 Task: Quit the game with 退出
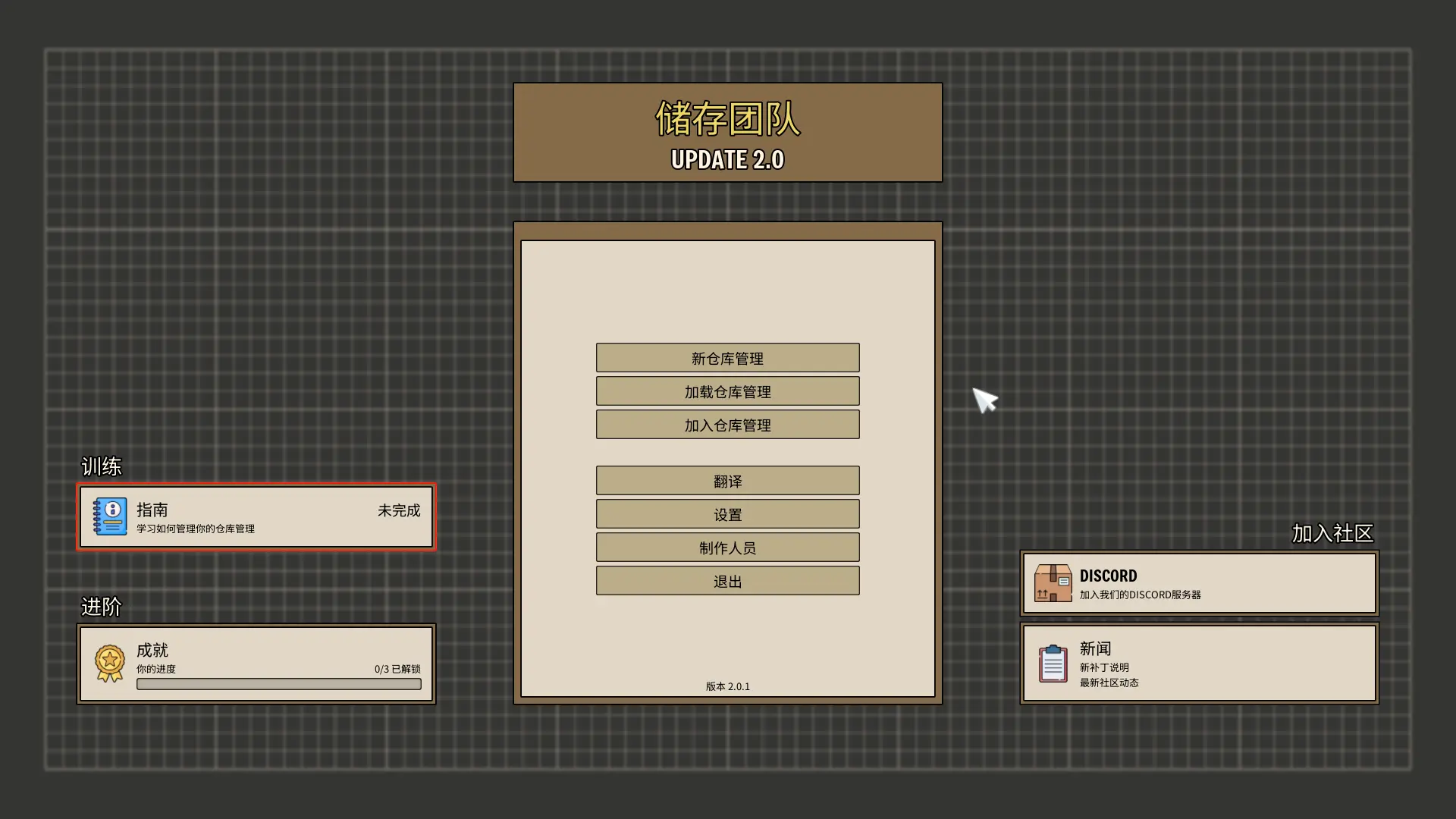[x=728, y=581]
